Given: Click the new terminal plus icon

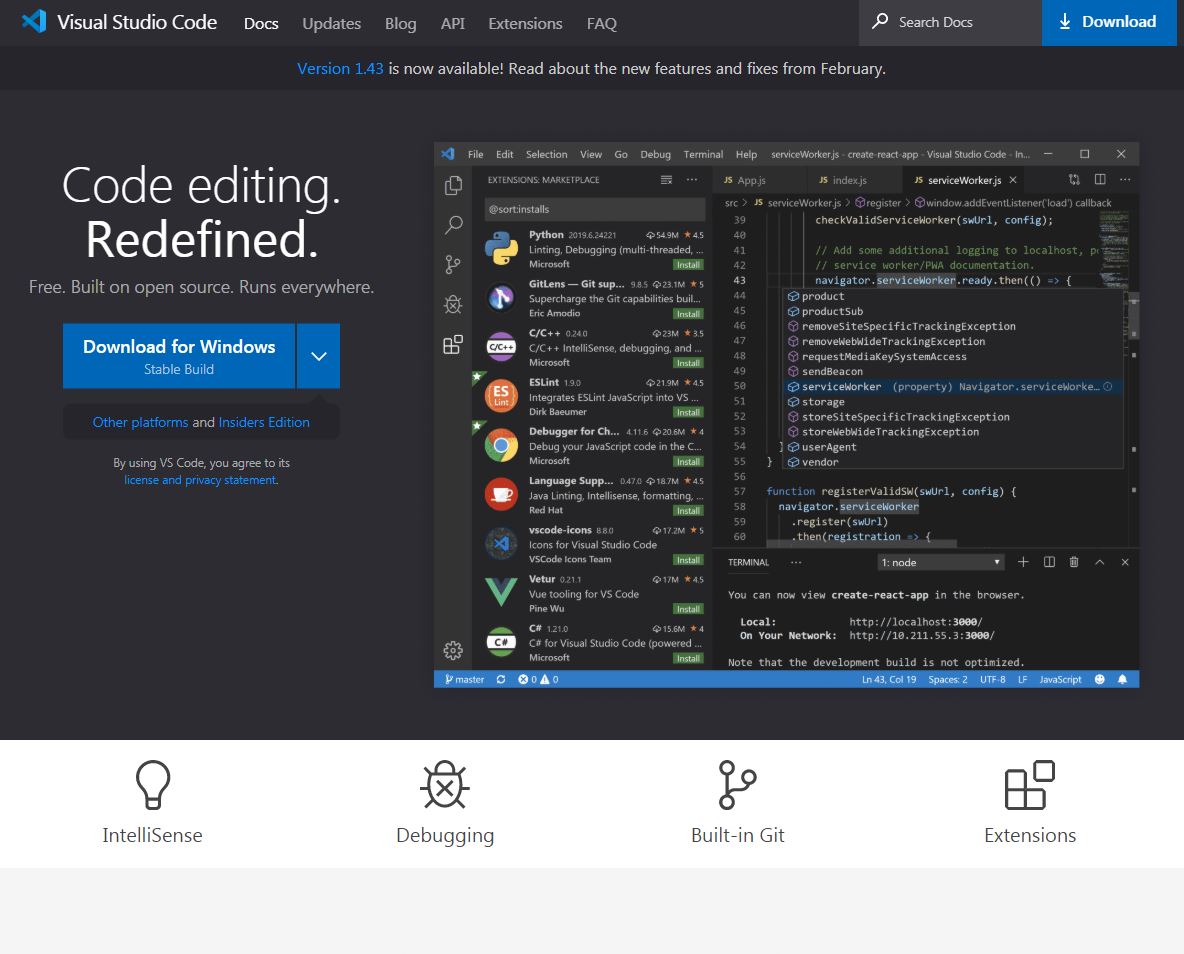Looking at the screenshot, I should pyautogui.click(x=1023, y=562).
